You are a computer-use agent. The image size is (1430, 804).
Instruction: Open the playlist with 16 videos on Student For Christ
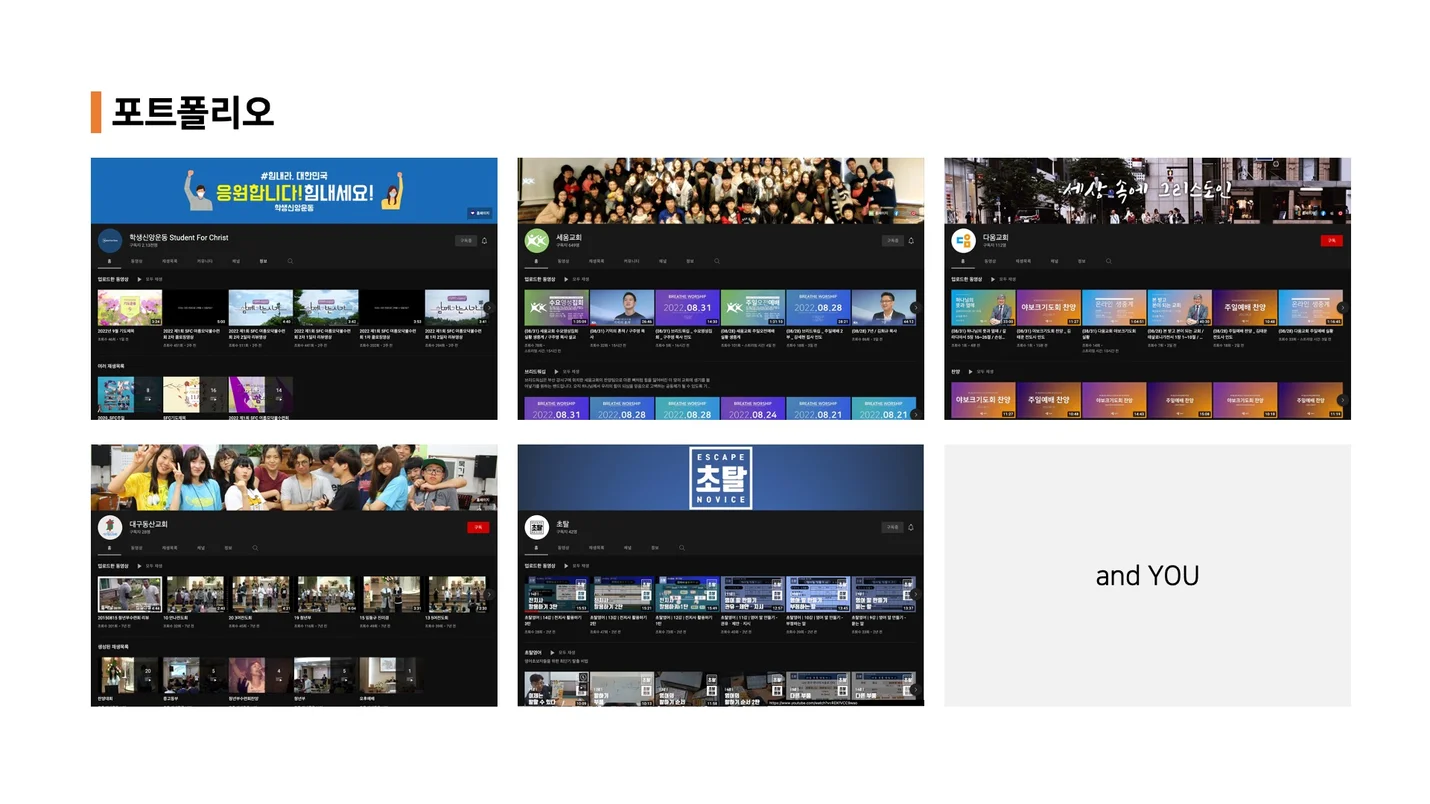tap(195, 395)
